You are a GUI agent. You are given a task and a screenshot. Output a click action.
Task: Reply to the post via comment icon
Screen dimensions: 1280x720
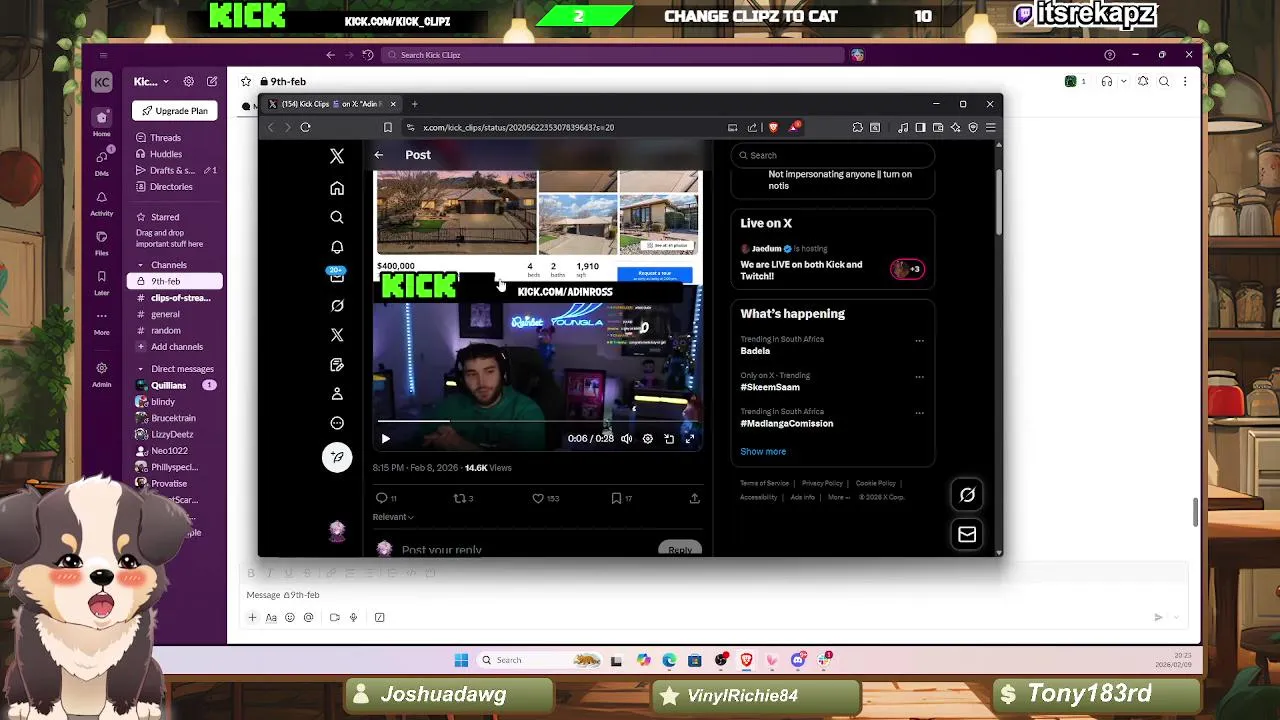pyautogui.click(x=385, y=498)
